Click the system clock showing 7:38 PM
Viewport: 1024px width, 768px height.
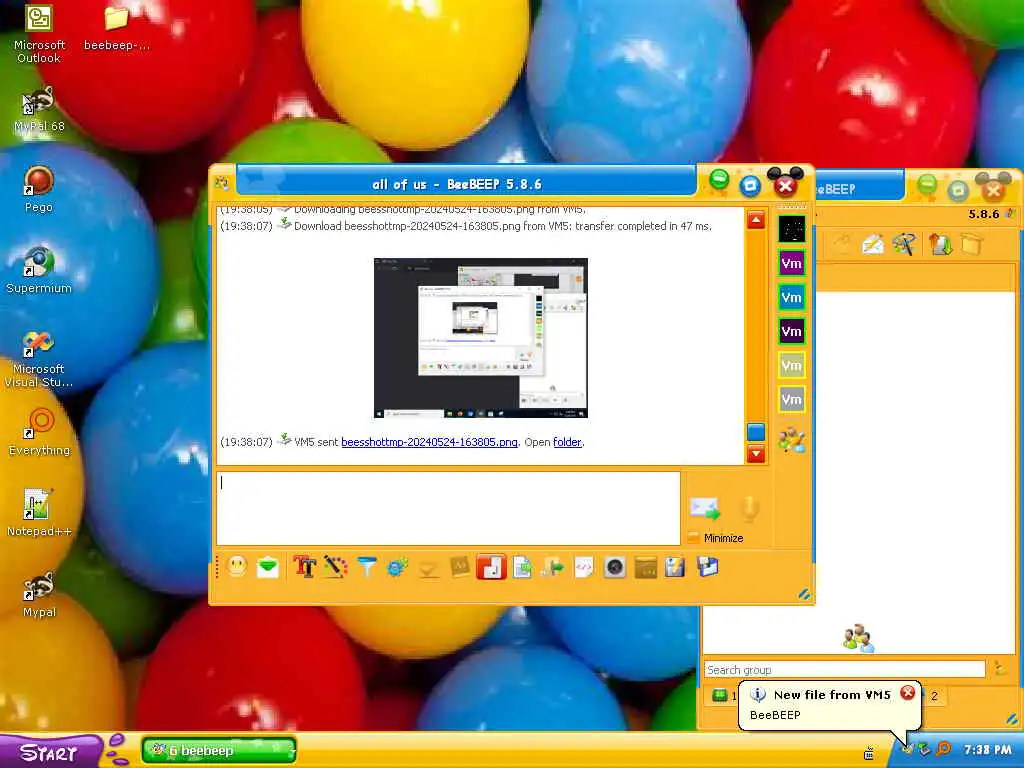click(x=987, y=750)
